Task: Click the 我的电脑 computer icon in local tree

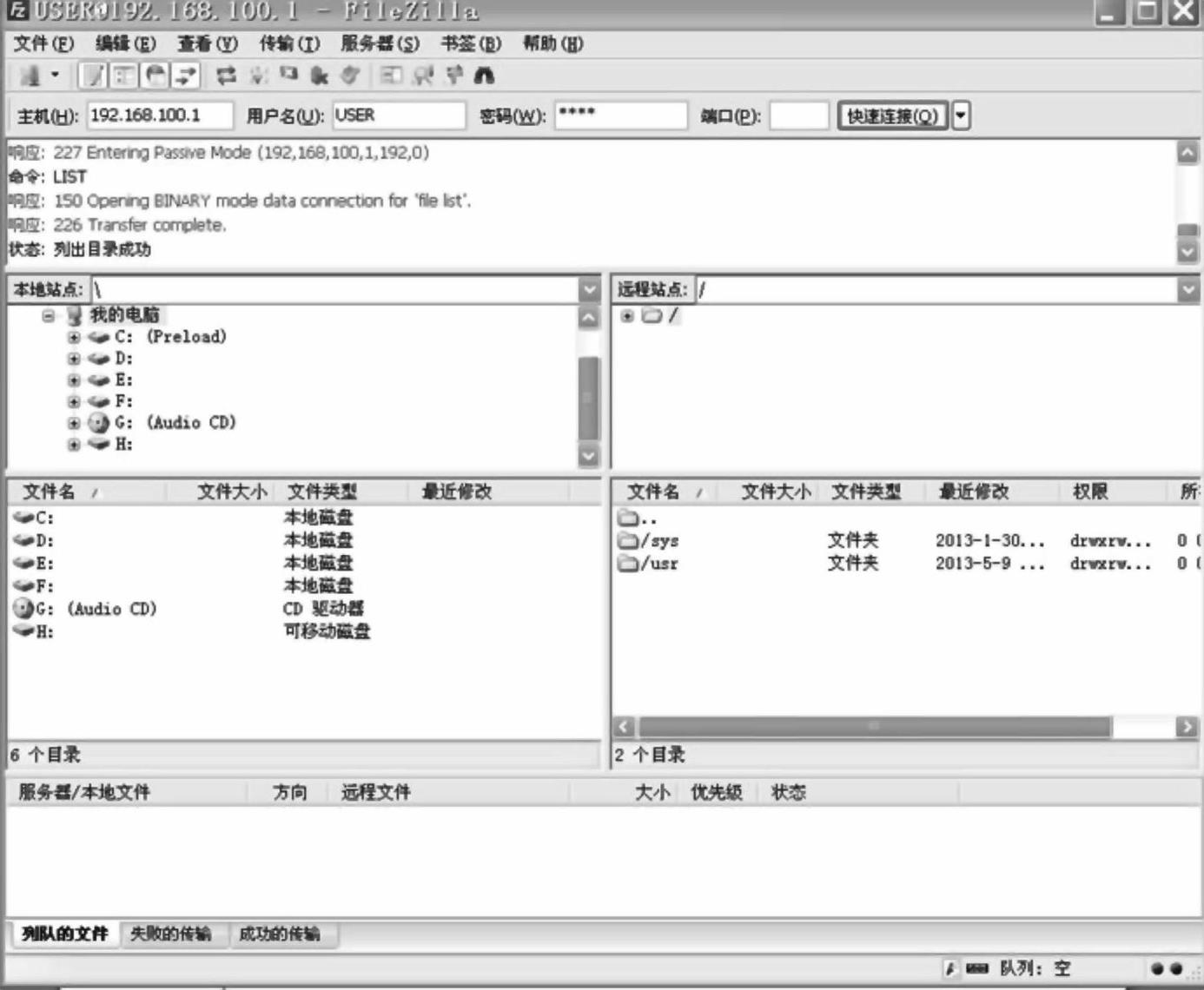Action: tap(75, 314)
